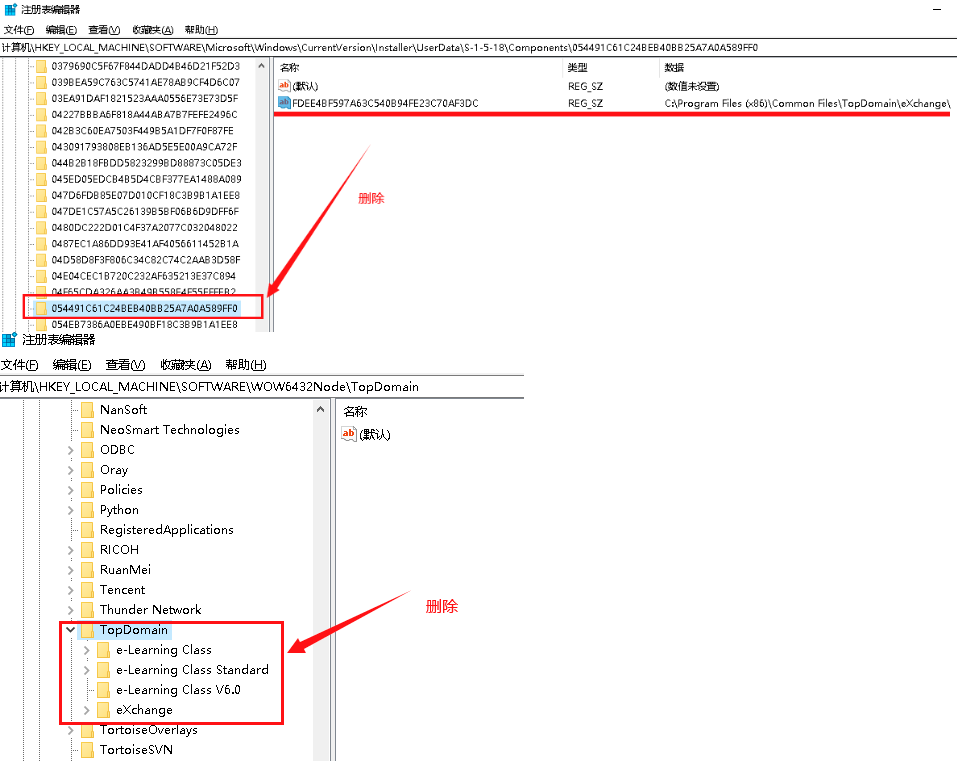
Task: Click folder icon of key 054491C61C24BEB40BB25A7A0A589FF0
Action: 41,308
